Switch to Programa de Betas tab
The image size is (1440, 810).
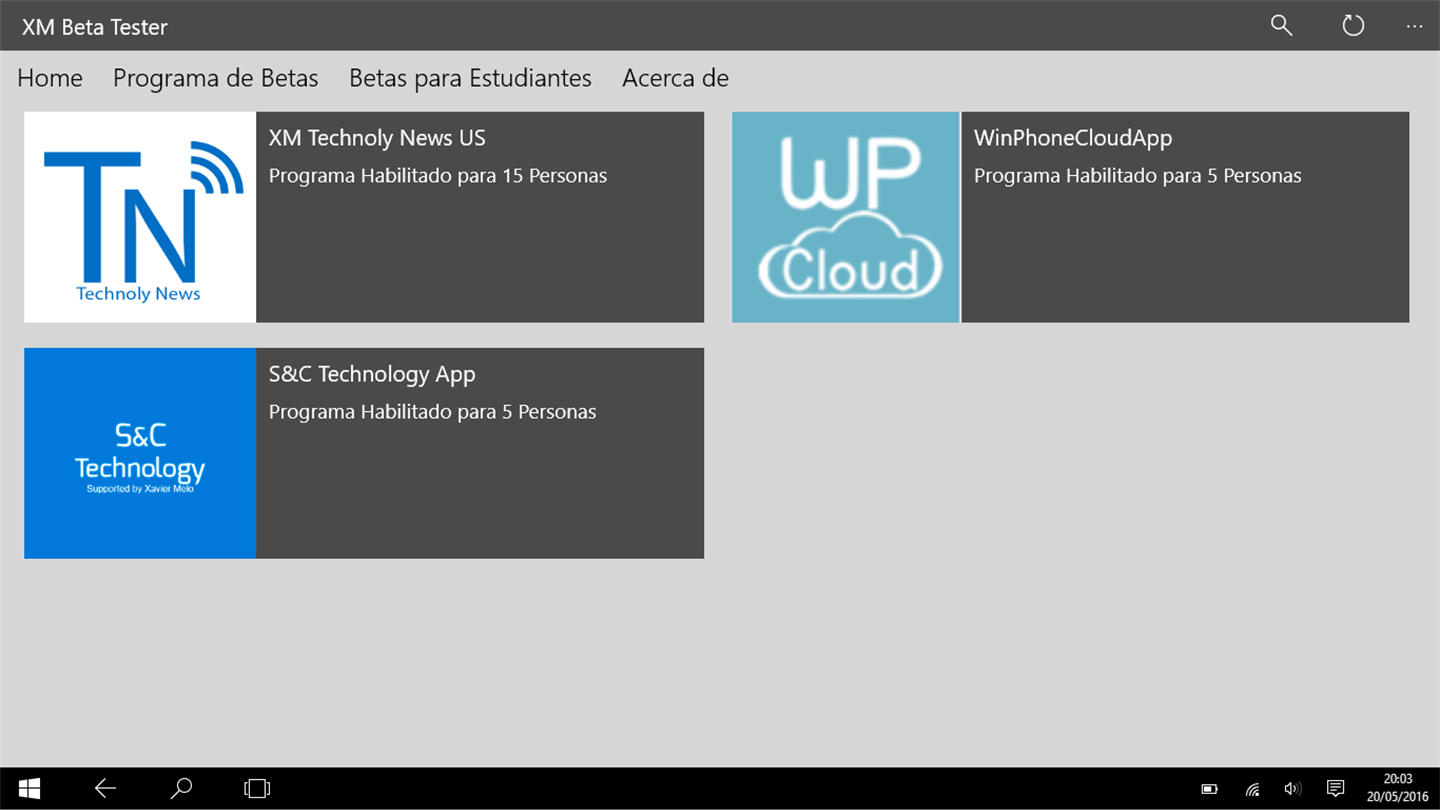tap(216, 78)
